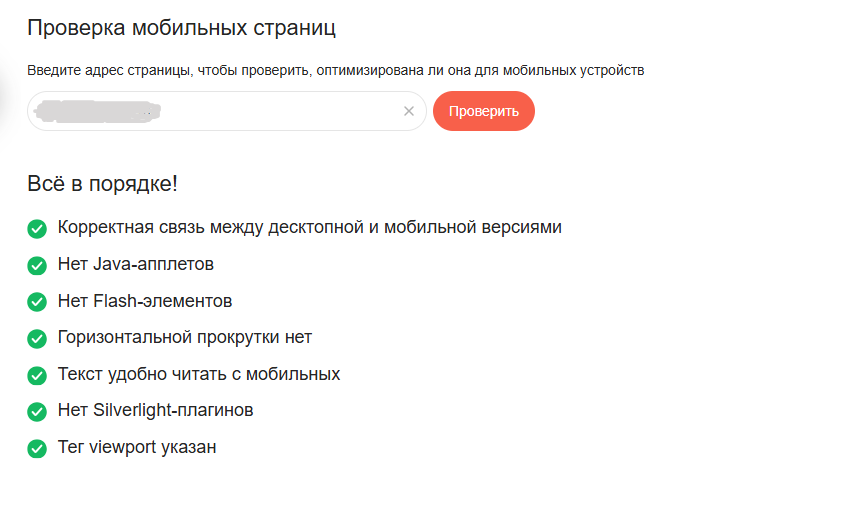Click the green checkmark beside desktop-mobile link result
The height and width of the screenshot is (528, 847).
(x=37, y=229)
